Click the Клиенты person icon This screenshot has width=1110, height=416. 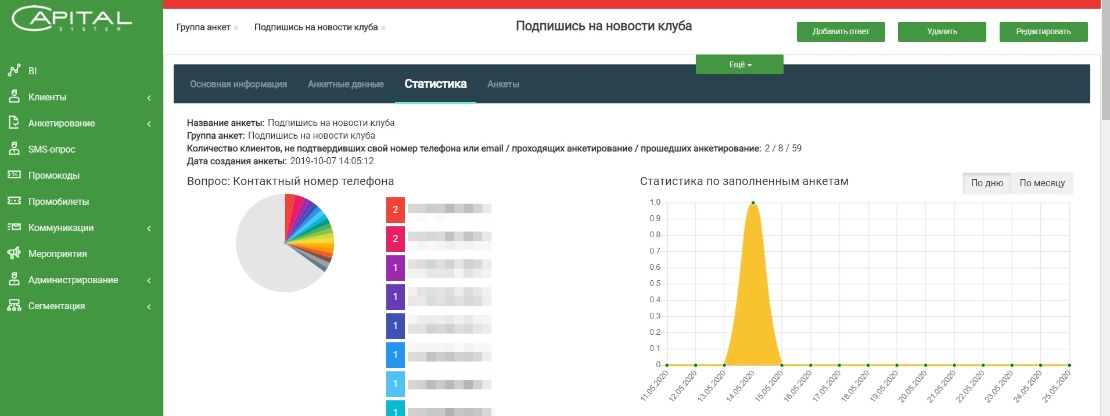coord(13,97)
